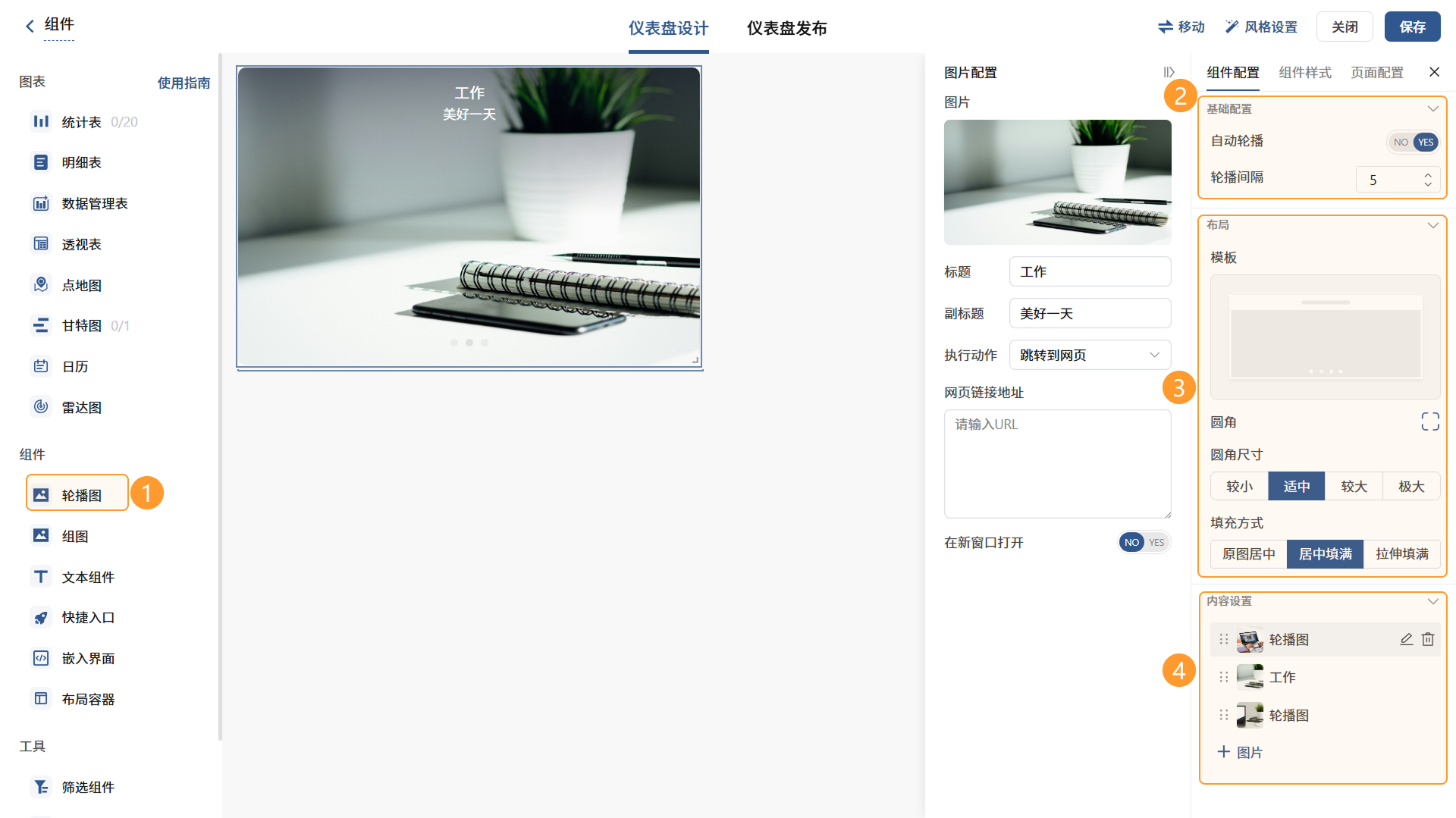1456x818 pixels.
Task: Collapse the 内容设置 section
Action: coord(1432,601)
